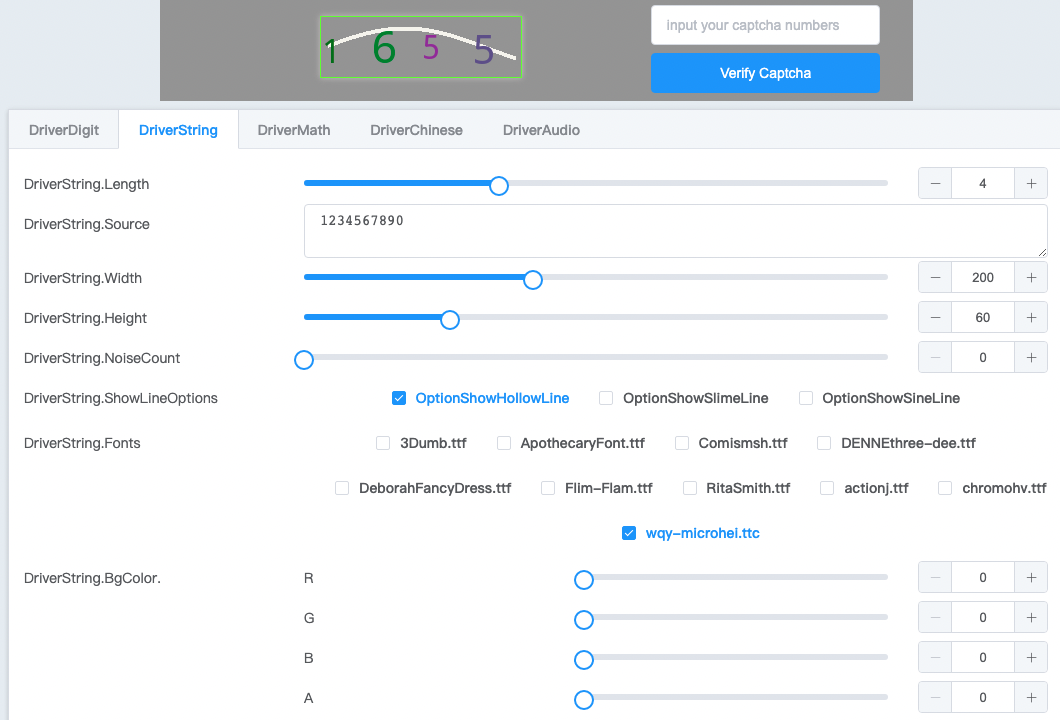1060x720 pixels.
Task: Check the RitaSmith.ttf font option
Action: coord(690,488)
